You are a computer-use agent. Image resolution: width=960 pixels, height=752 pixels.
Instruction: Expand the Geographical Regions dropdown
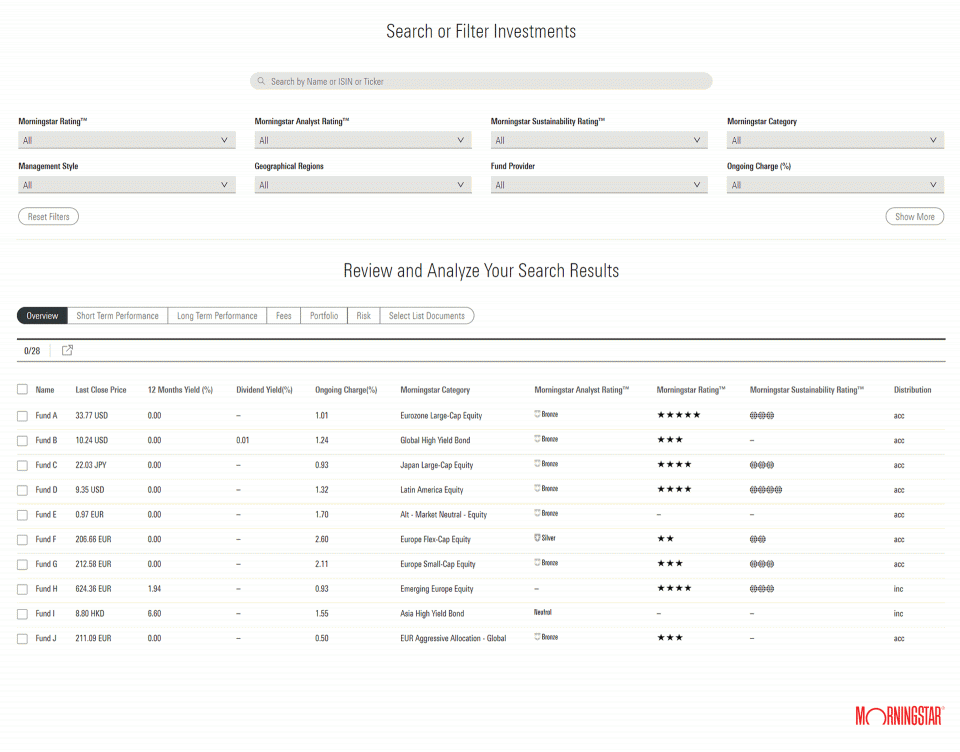pyautogui.click(x=362, y=184)
